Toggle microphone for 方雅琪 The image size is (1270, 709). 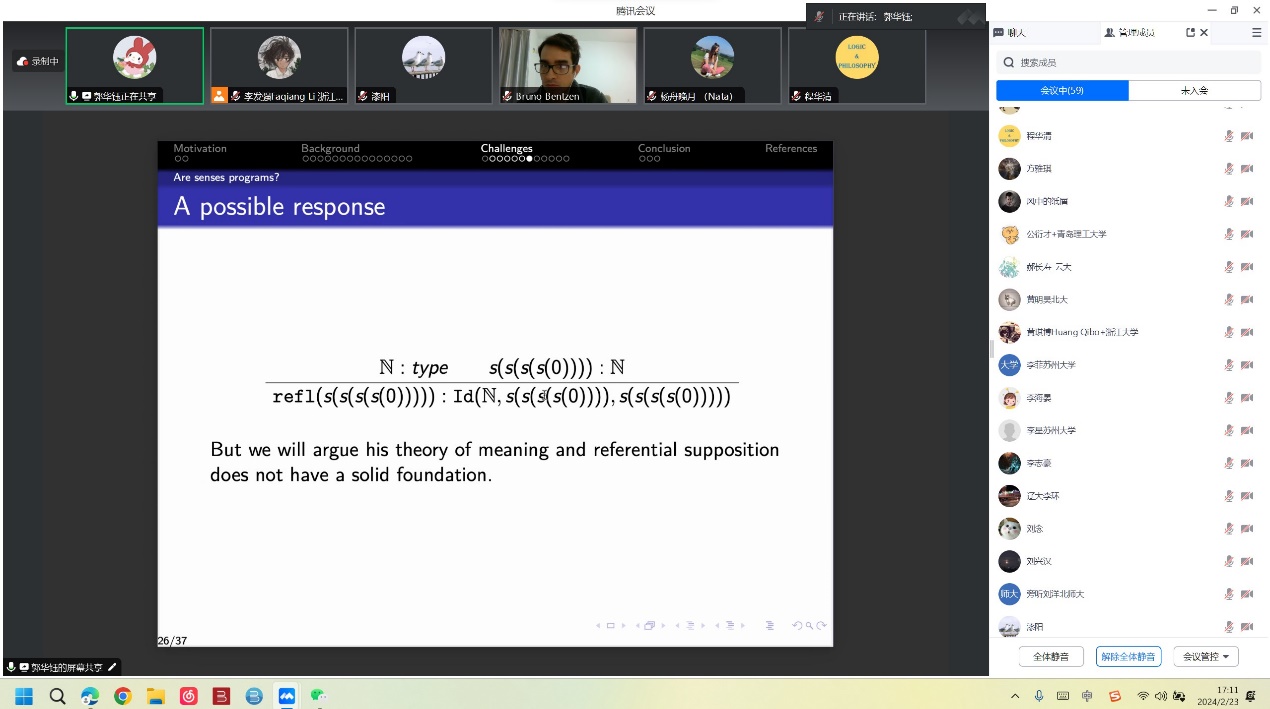[x=1229, y=169]
